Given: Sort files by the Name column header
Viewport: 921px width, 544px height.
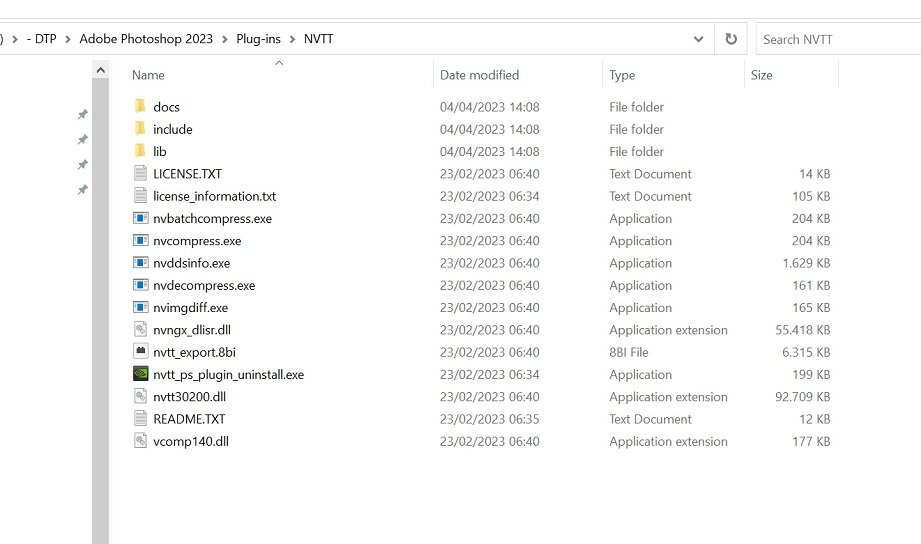Looking at the screenshot, I should tap(148, 75).
